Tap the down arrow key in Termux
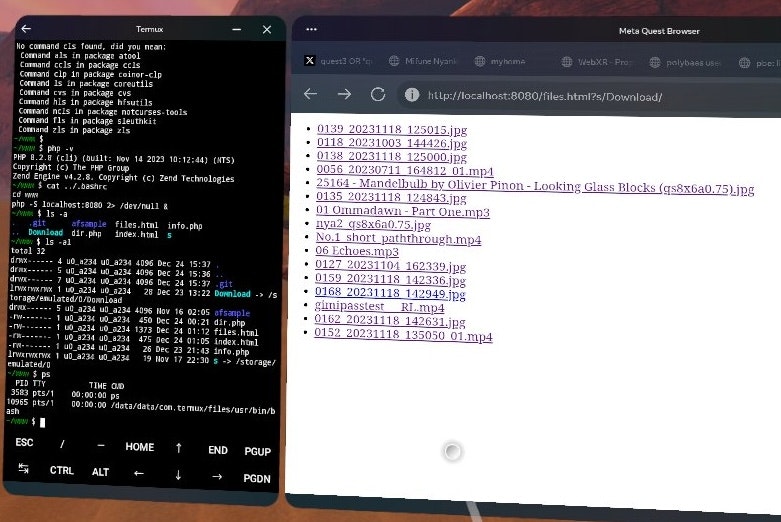This screenshot has width=781, height=522. pyautogui.click(x=178, y=475)
